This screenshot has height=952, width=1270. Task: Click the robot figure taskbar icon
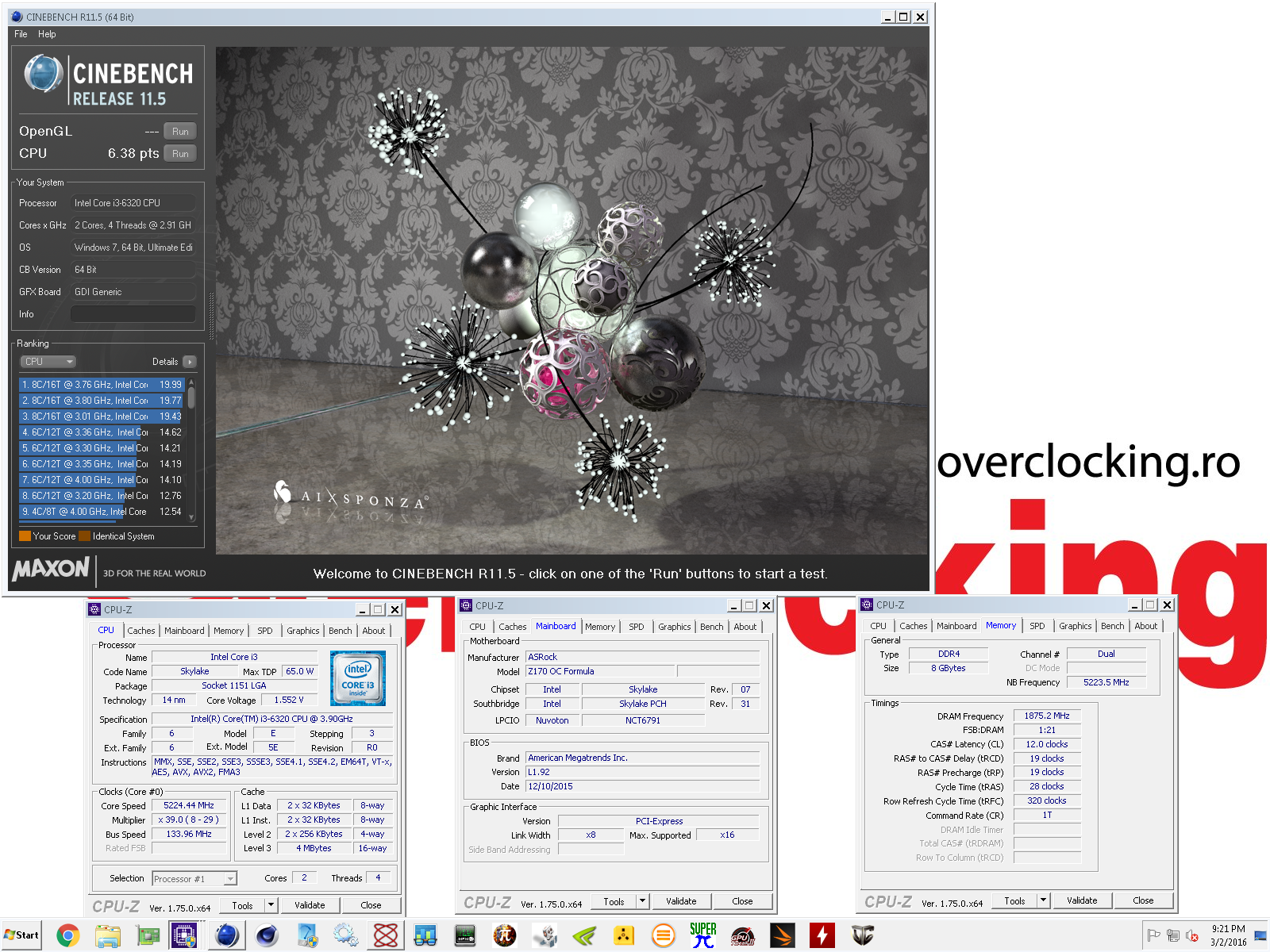[545, 936]
